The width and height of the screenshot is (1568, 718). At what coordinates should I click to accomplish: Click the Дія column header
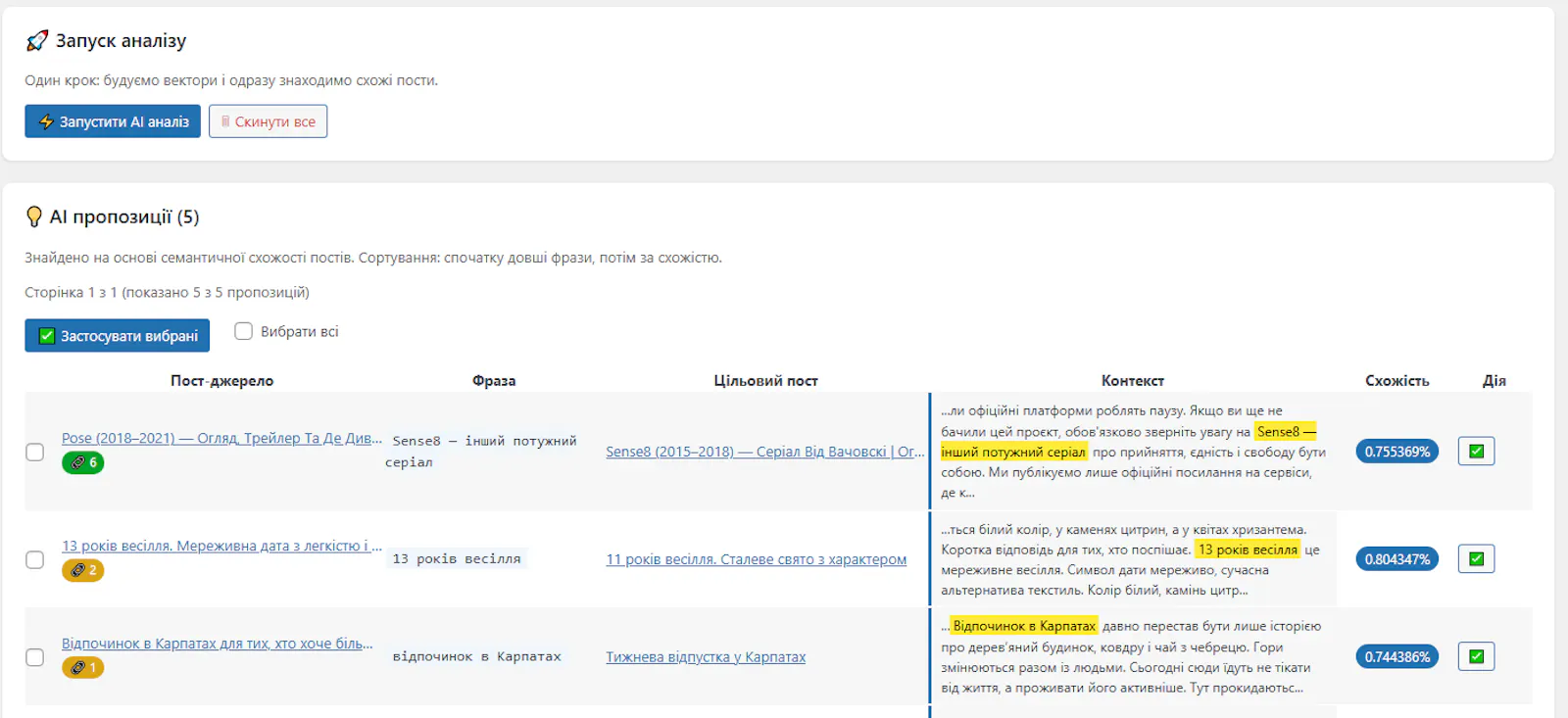pos(1494,381)
